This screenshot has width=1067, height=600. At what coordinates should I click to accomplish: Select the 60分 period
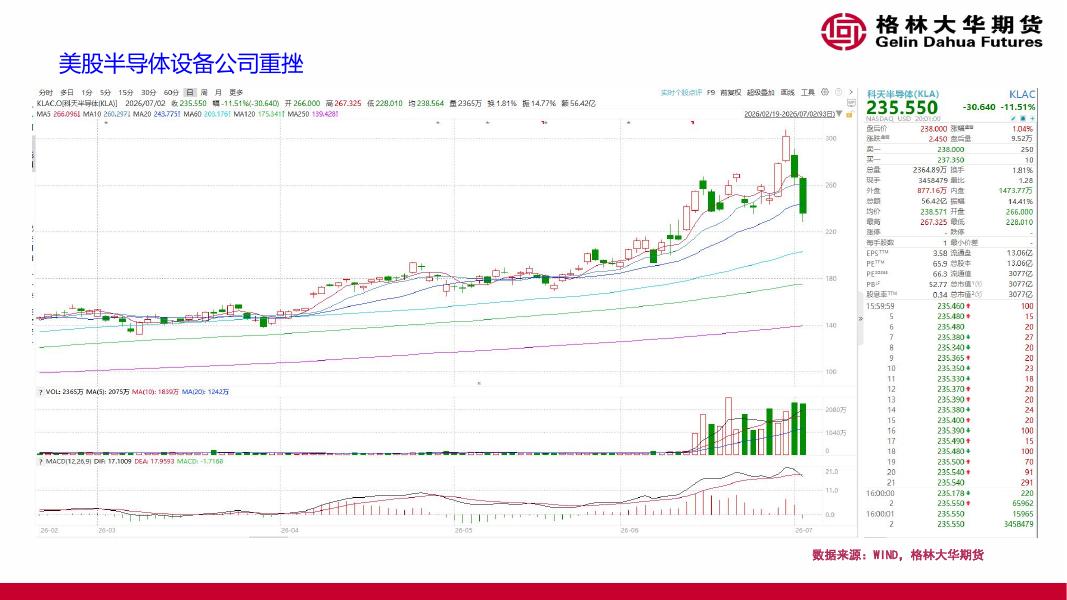click(171, 93)
